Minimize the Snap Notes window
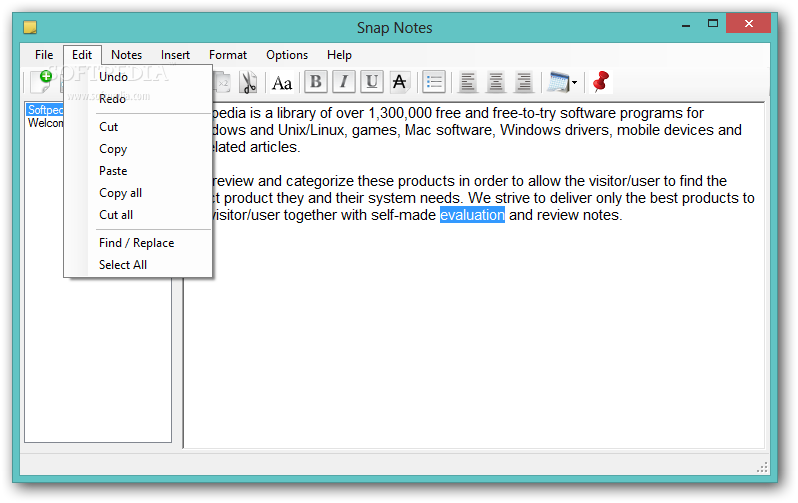This screenshot has width=798, height=503. 686,24
